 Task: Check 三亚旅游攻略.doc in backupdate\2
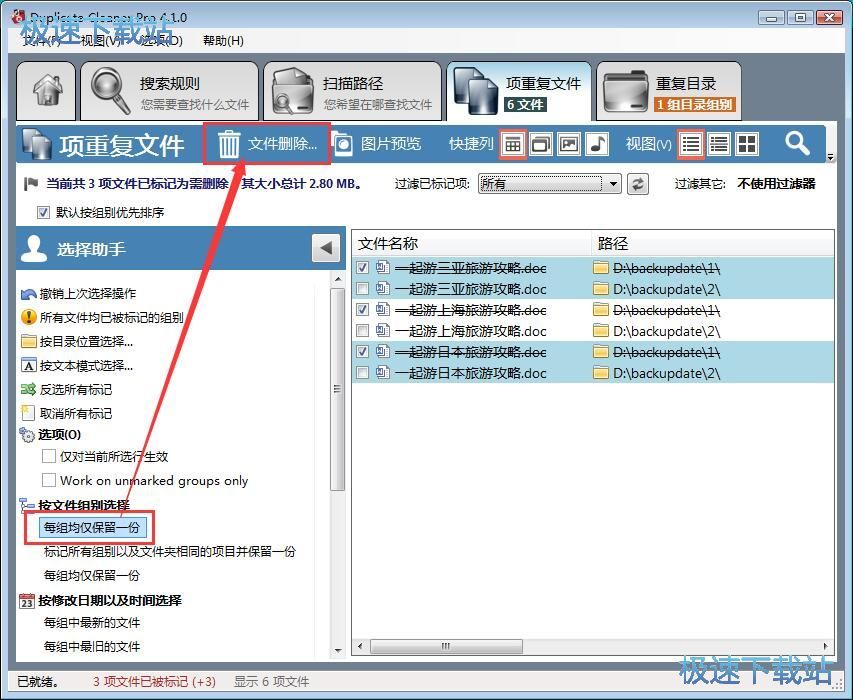[x=362, y=289]
